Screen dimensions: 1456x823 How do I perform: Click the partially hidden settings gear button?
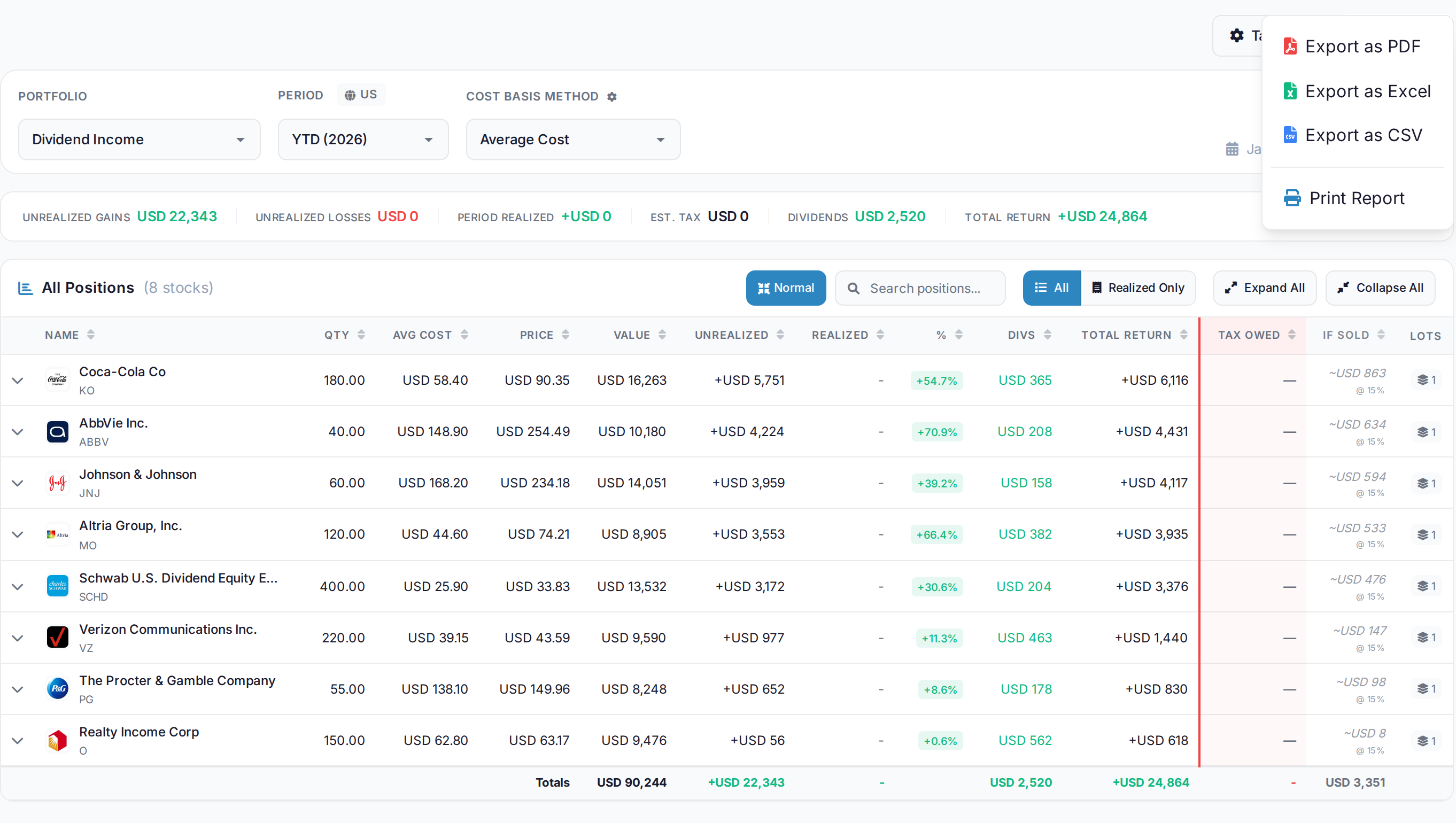tap(1238, 36)
